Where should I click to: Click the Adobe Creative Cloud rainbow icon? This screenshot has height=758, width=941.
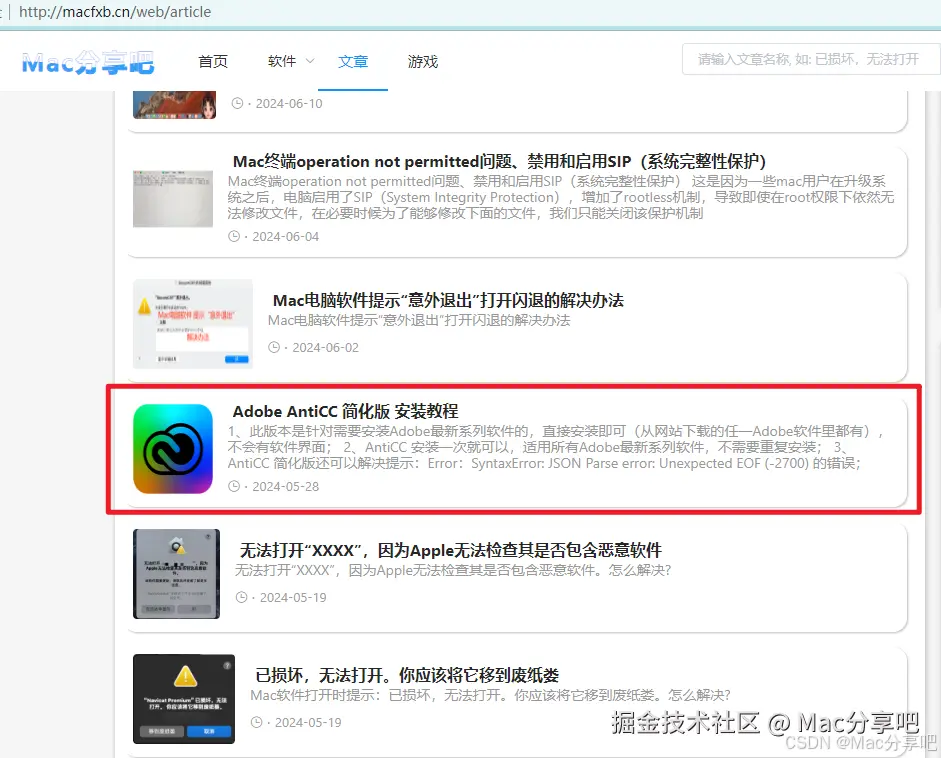pos(173,449)
